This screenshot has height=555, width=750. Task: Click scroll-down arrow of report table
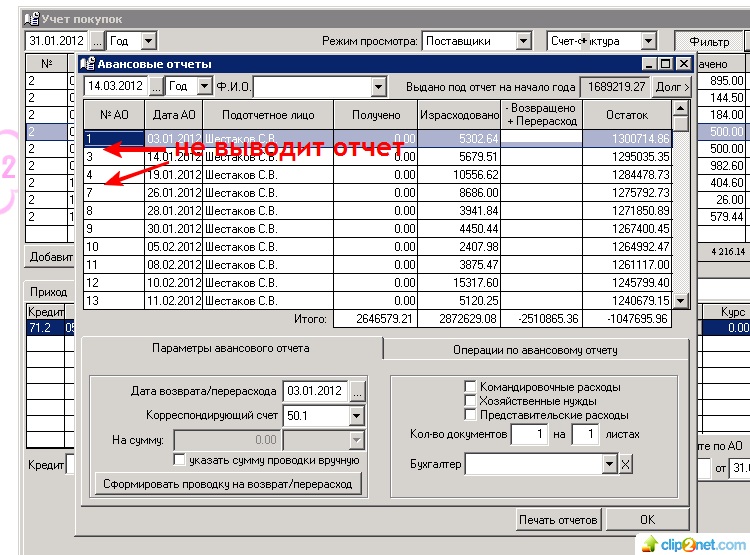[681, 300]
